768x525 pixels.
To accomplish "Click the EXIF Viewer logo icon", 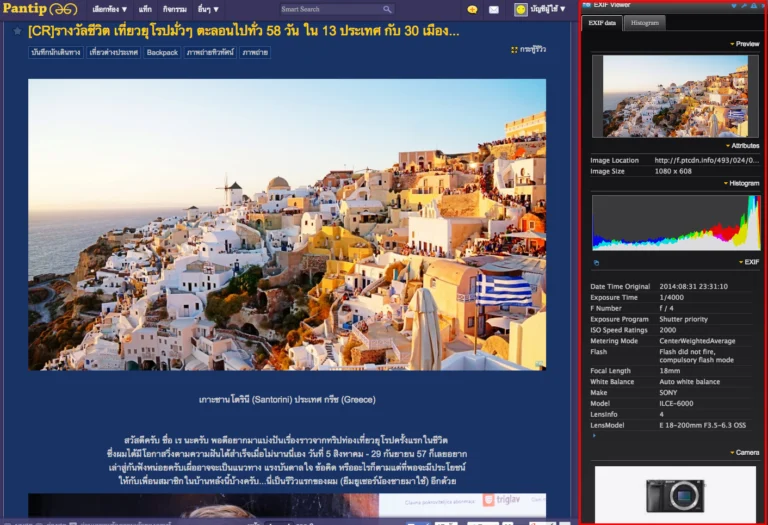I will coord(586,5).
